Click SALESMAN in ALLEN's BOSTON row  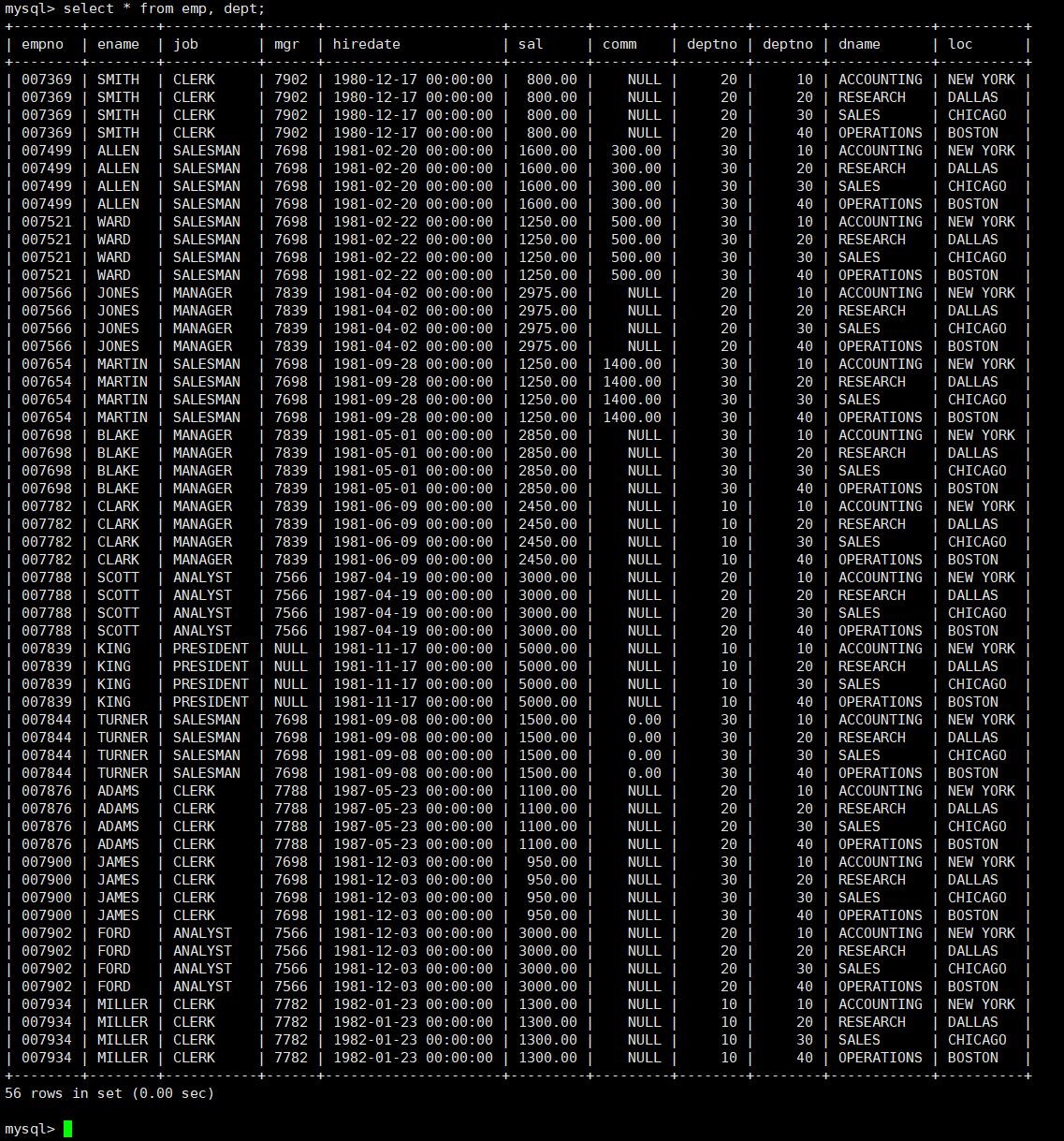tap(207, 204)
